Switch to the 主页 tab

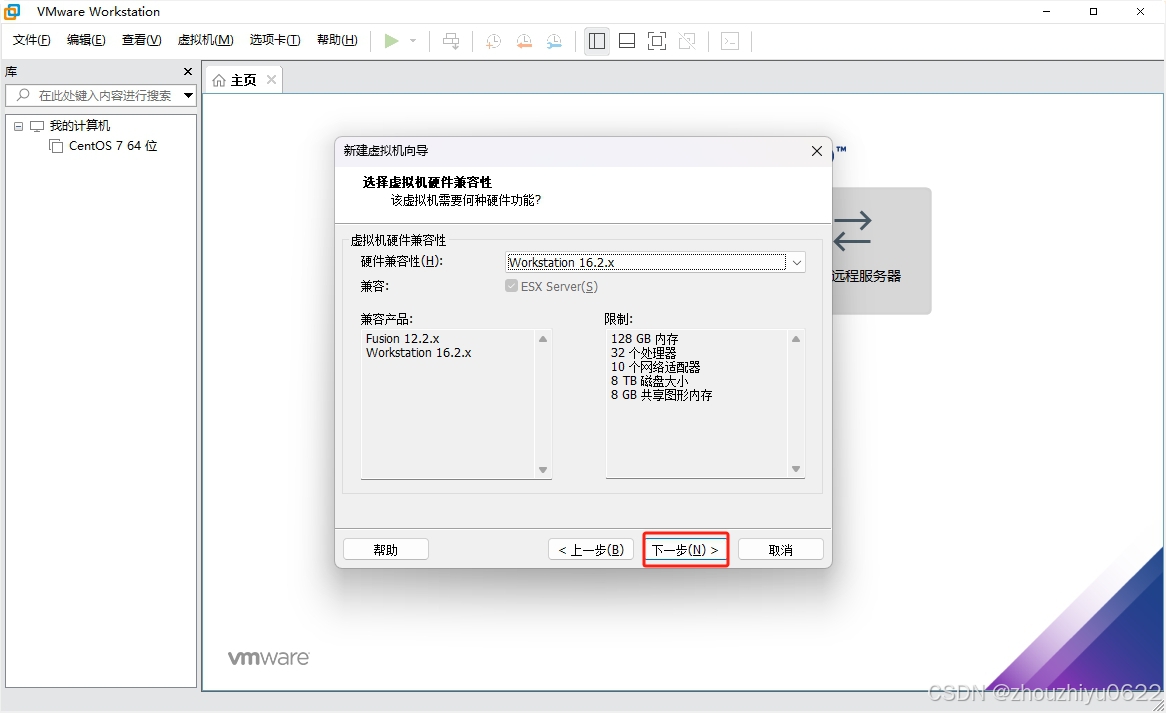click(x=243, y=80)
